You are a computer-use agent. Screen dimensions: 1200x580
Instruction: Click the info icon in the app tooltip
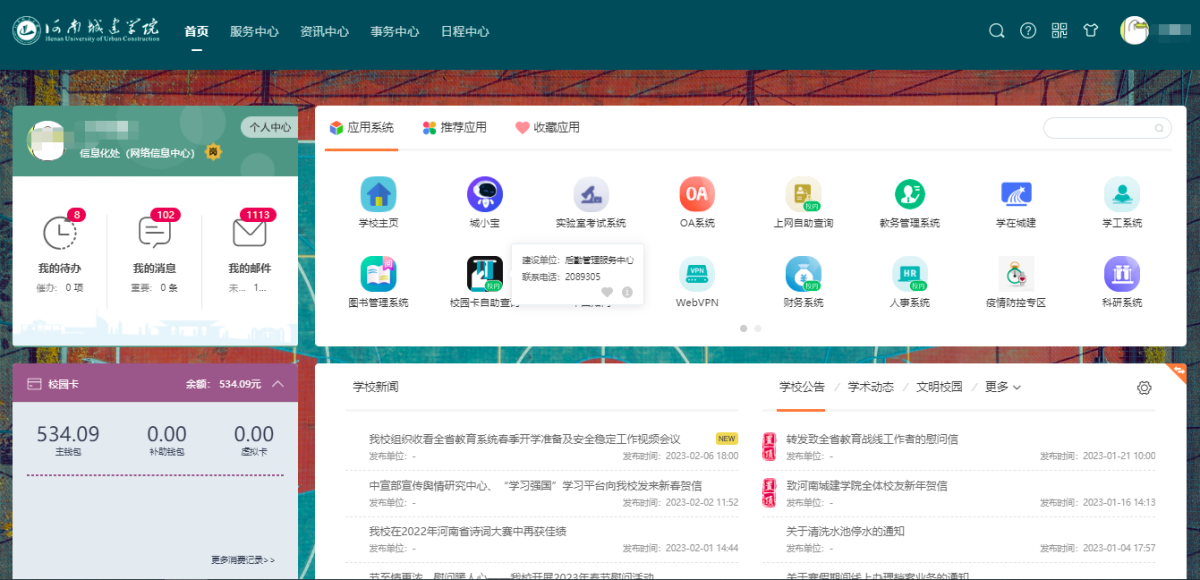[627, 292]
